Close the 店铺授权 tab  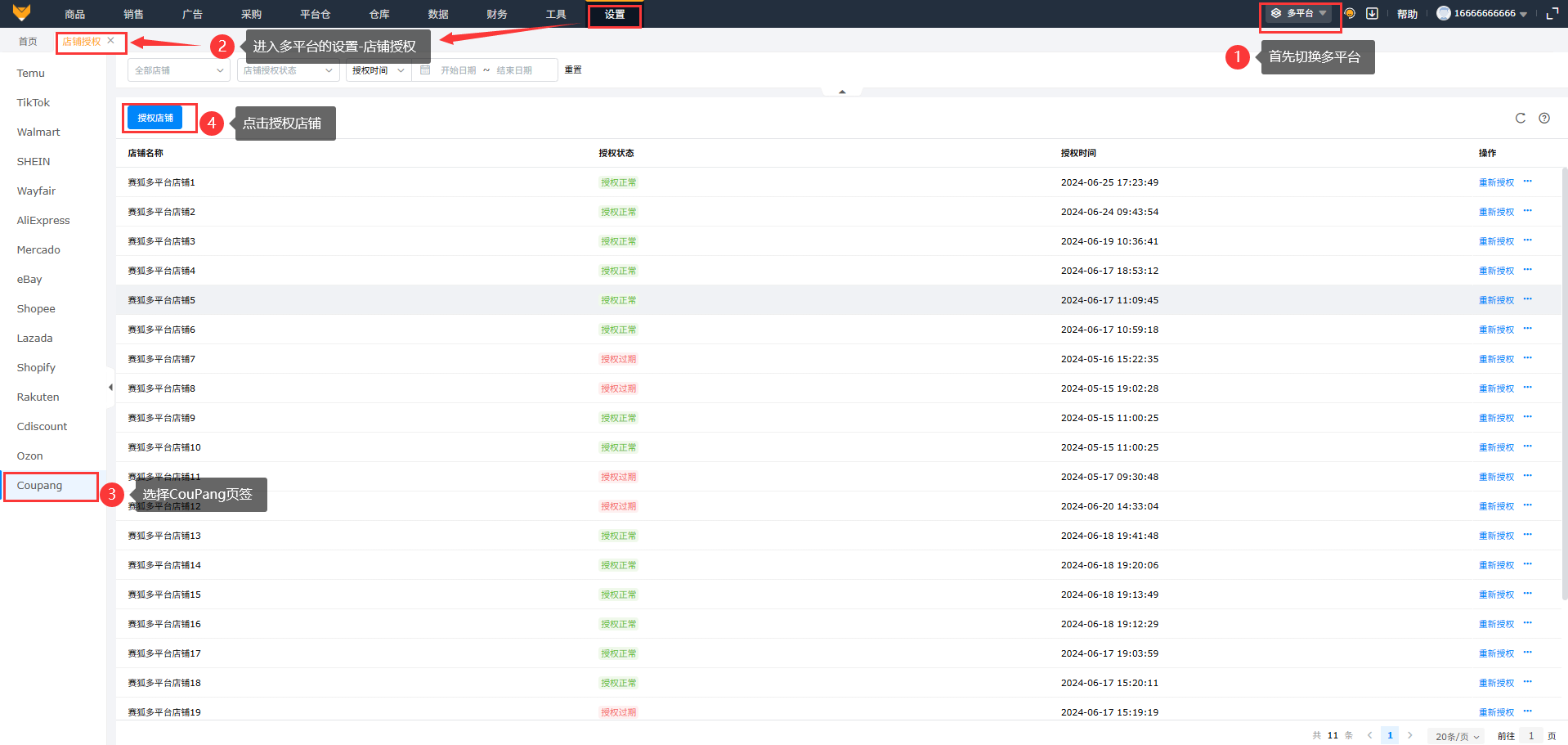click(x=111, y=41)
